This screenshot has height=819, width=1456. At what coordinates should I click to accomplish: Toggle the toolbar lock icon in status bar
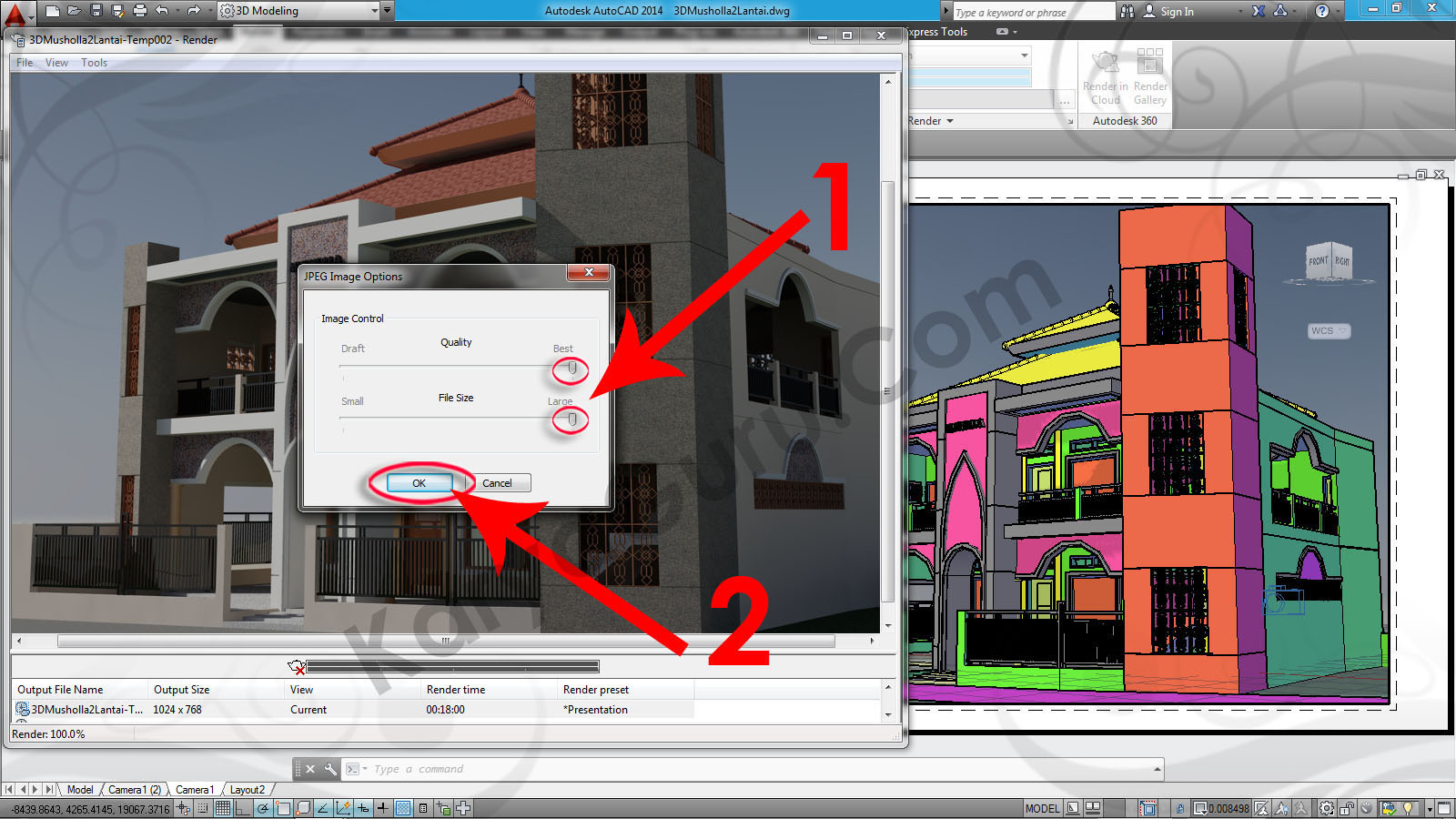pos(1346,808)
